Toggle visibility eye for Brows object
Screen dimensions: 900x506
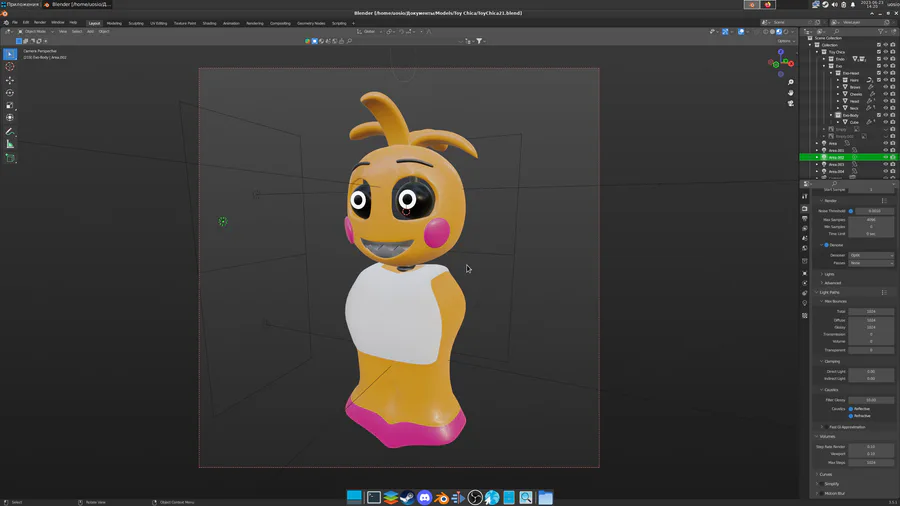click(x=886, y=87)
